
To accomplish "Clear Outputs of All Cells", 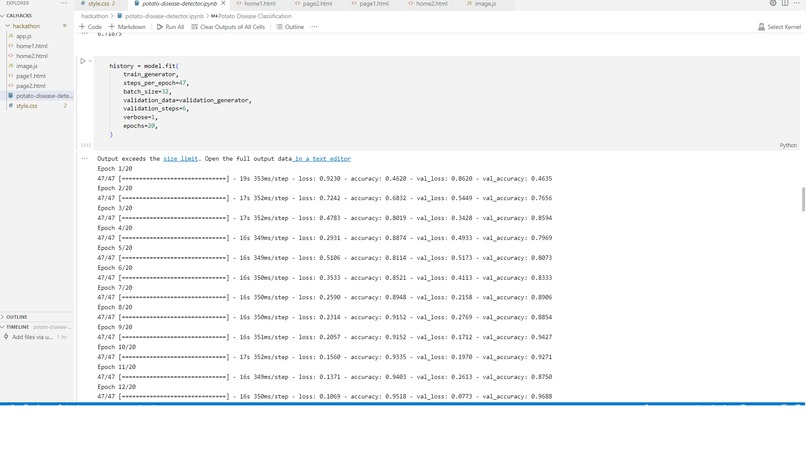I will pyautogui.click(x=228, y=27).
